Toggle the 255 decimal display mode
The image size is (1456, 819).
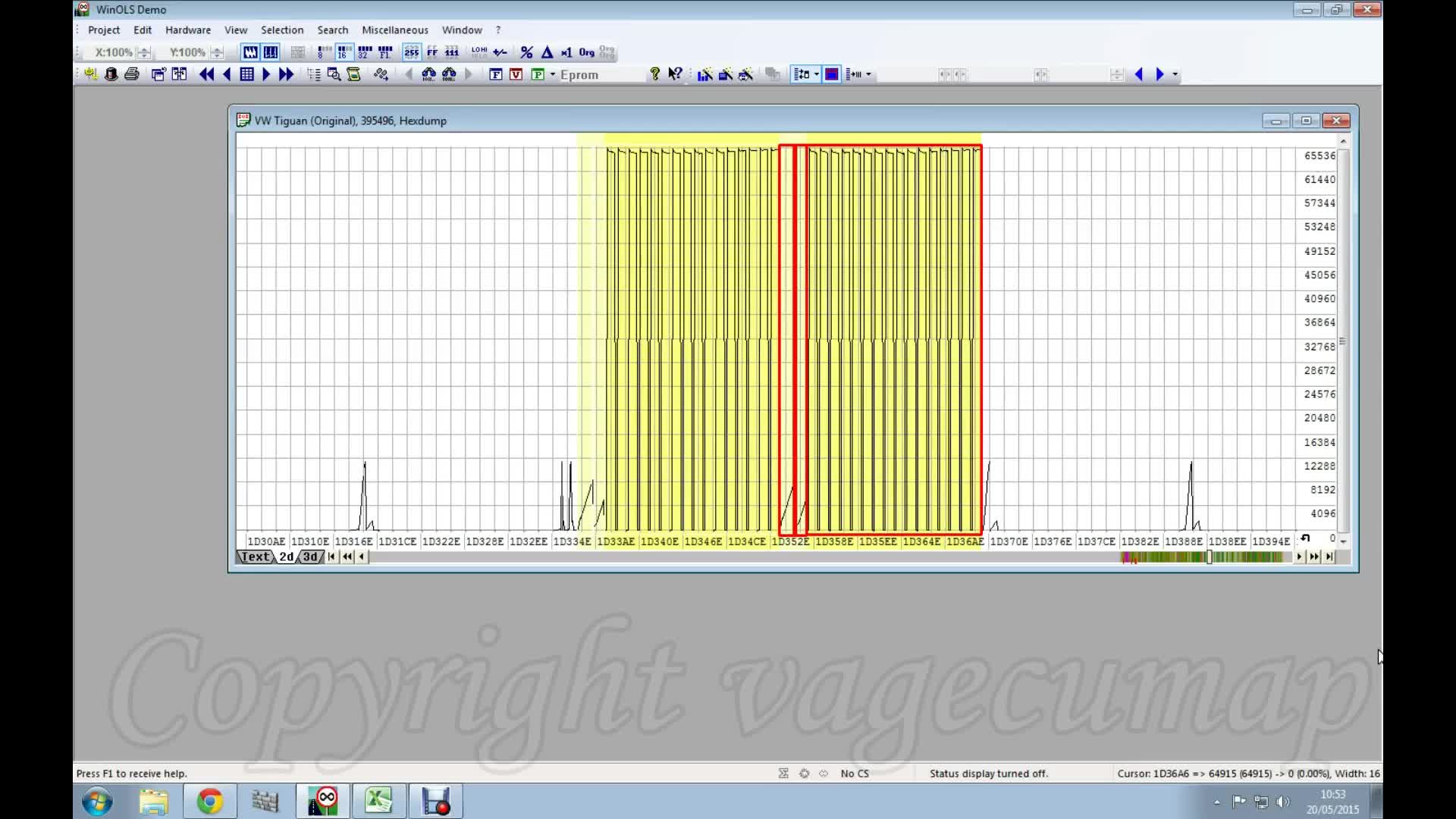pyautogui.click(x=411, y=52)
